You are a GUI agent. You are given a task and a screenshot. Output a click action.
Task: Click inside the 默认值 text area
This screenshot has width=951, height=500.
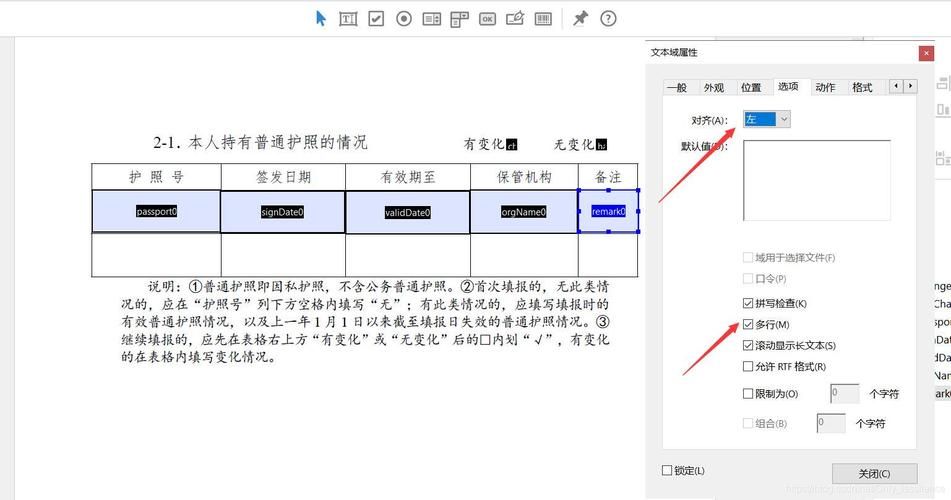tap(817, 180)
